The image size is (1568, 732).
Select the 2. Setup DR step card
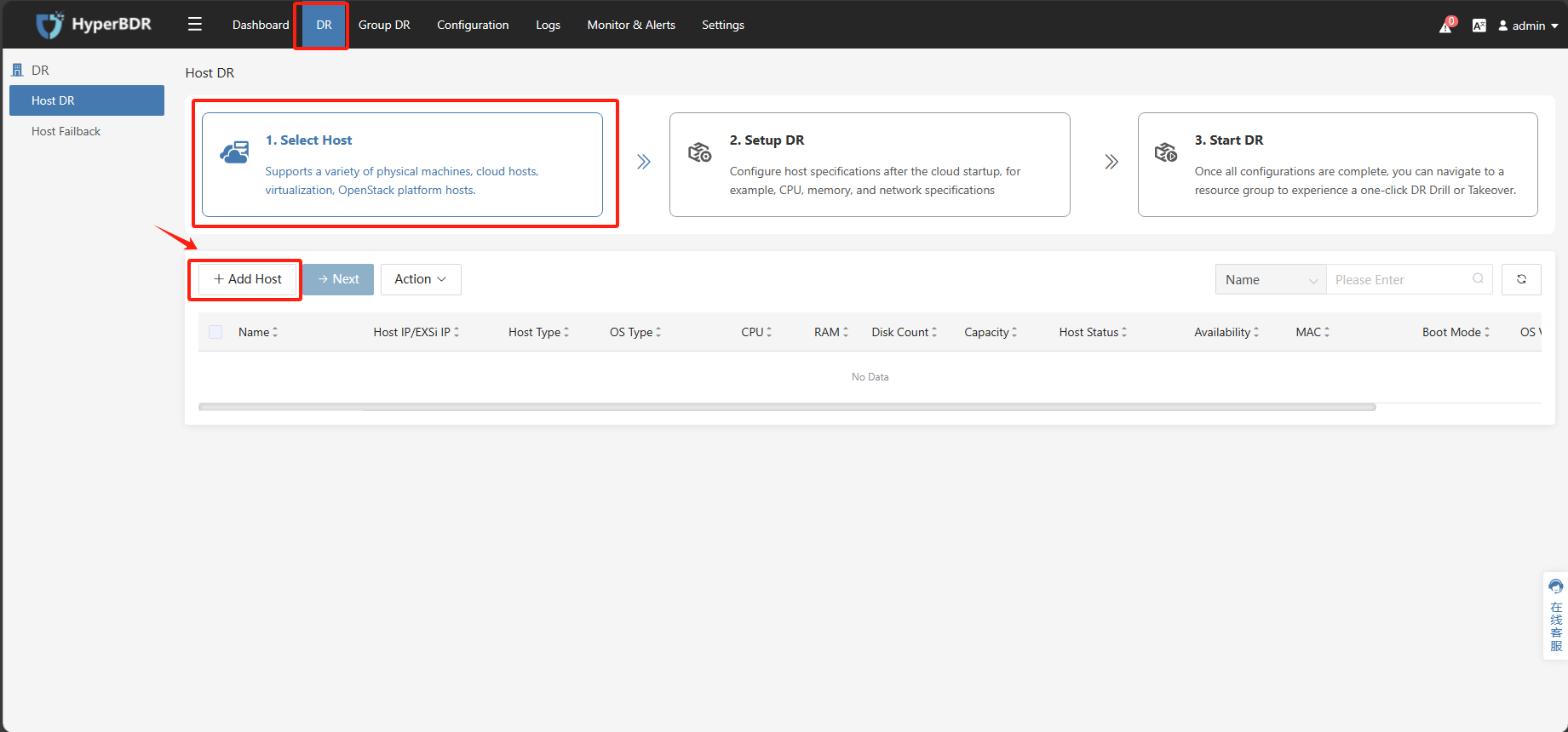870,164
